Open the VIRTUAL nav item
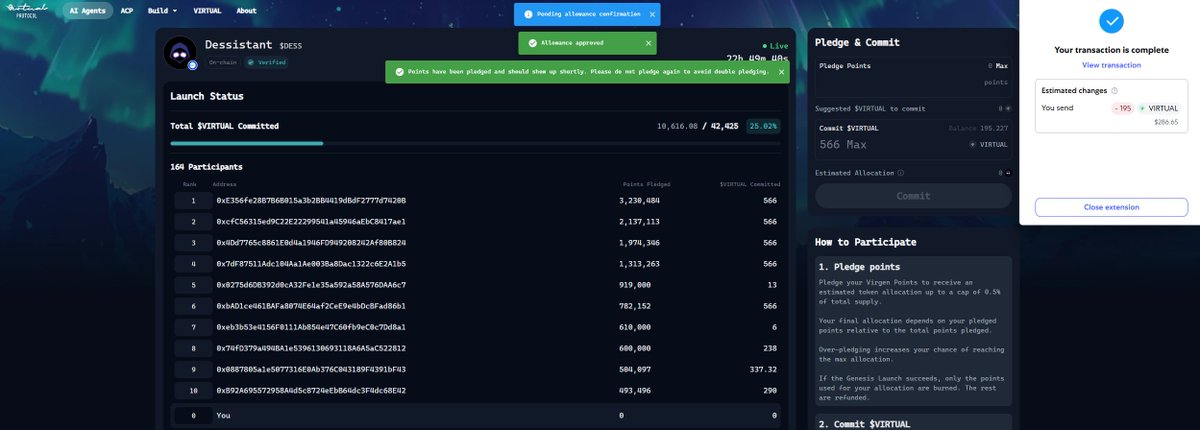 (x=205, y=11)
